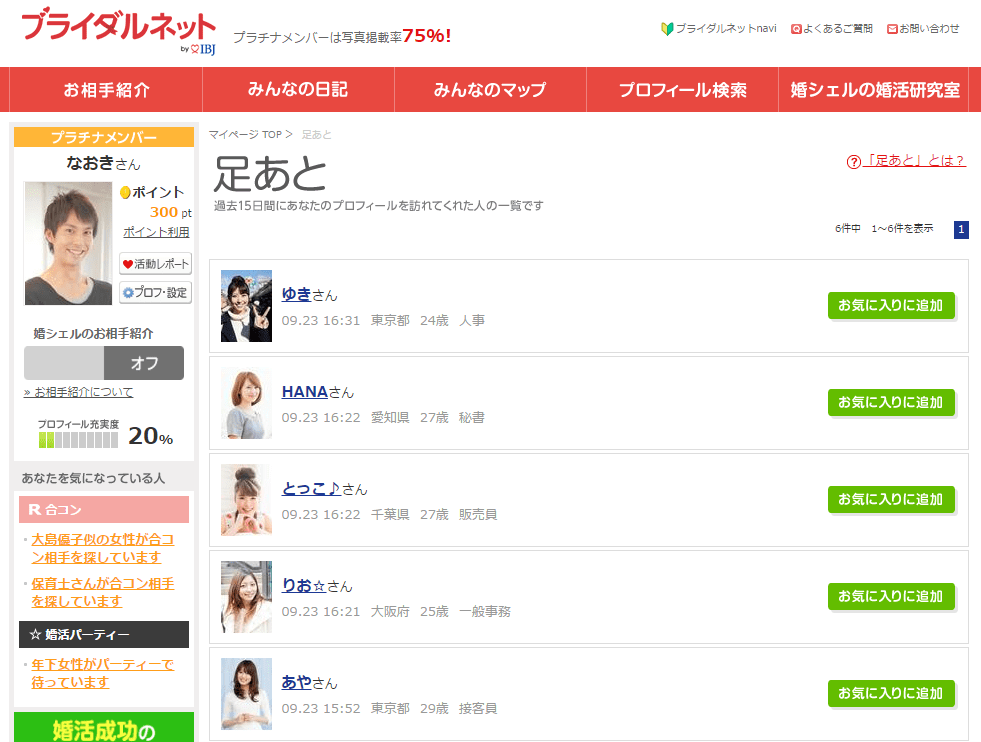Open お問い合わせ contact mail link
The width and height of the screenshot is (981, 742).
923,29
